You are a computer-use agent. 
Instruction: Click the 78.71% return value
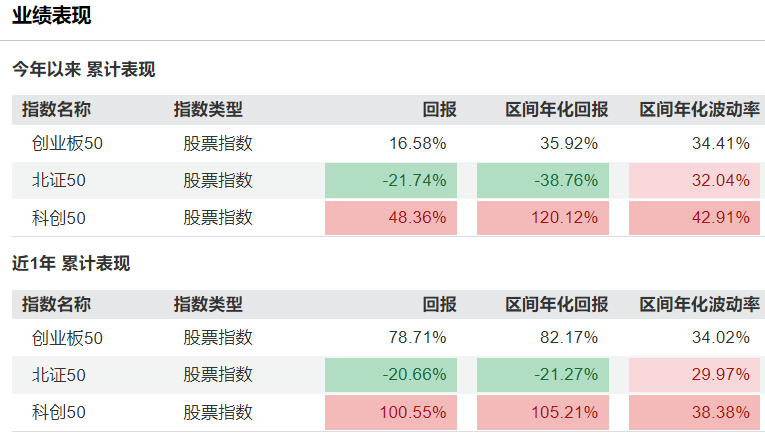tap(417, 337)
